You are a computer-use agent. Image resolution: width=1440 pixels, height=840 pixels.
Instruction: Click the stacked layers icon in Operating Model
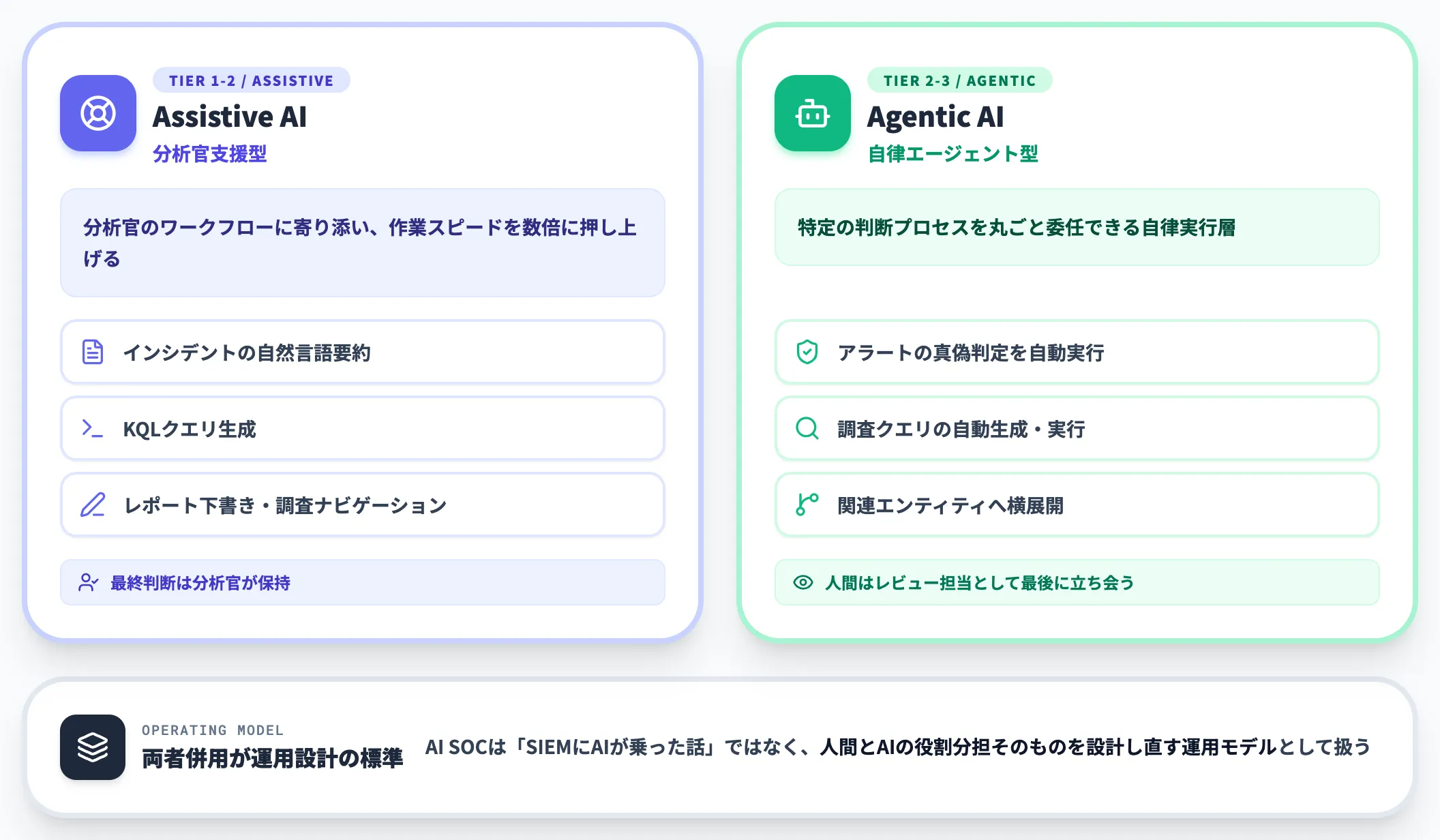(x=93, y=747)
